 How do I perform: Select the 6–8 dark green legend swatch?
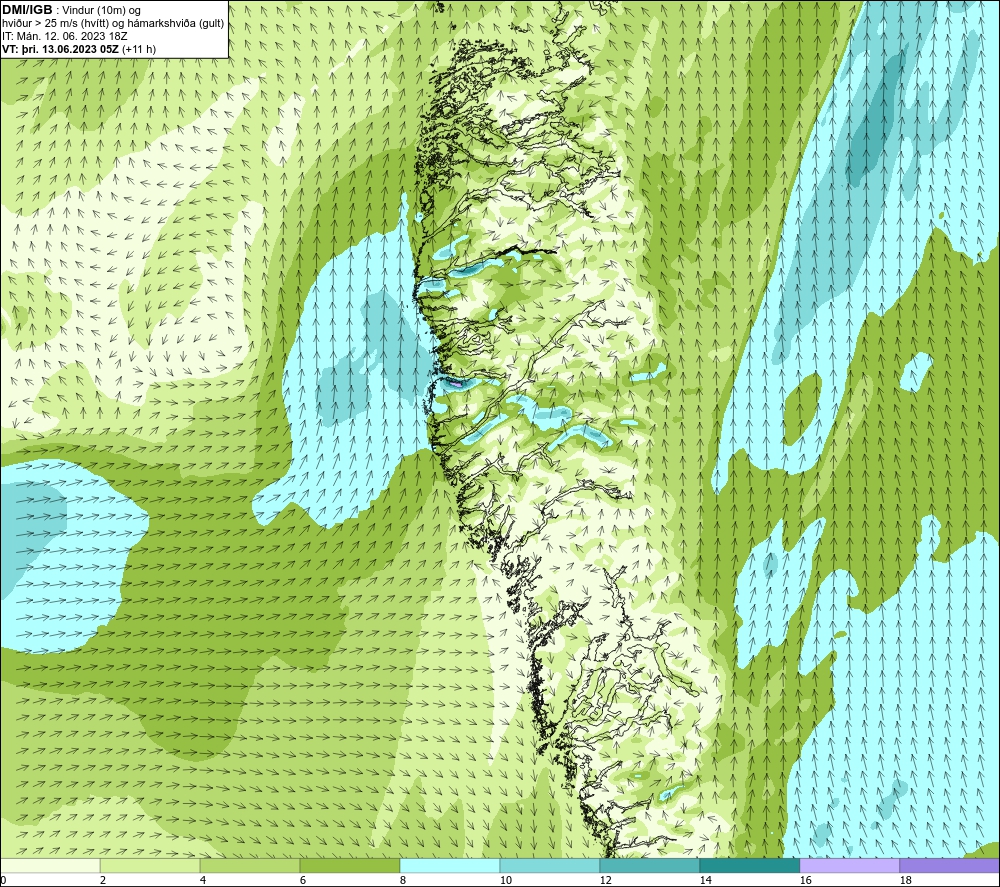tap(350, 865)
